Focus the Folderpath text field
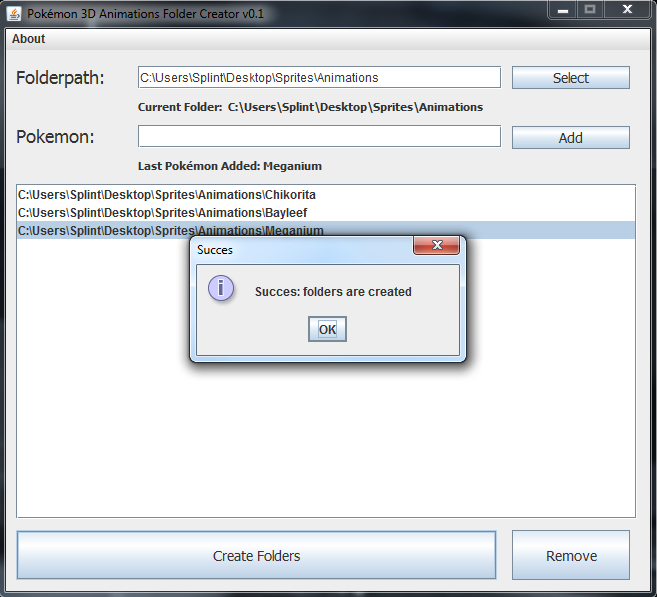The width and height of the screenshot is (657, 597). (x=319, y=78)
